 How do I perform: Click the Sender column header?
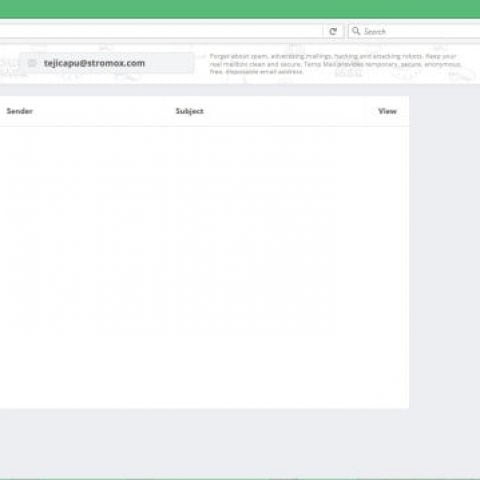(x=19, y=111)
